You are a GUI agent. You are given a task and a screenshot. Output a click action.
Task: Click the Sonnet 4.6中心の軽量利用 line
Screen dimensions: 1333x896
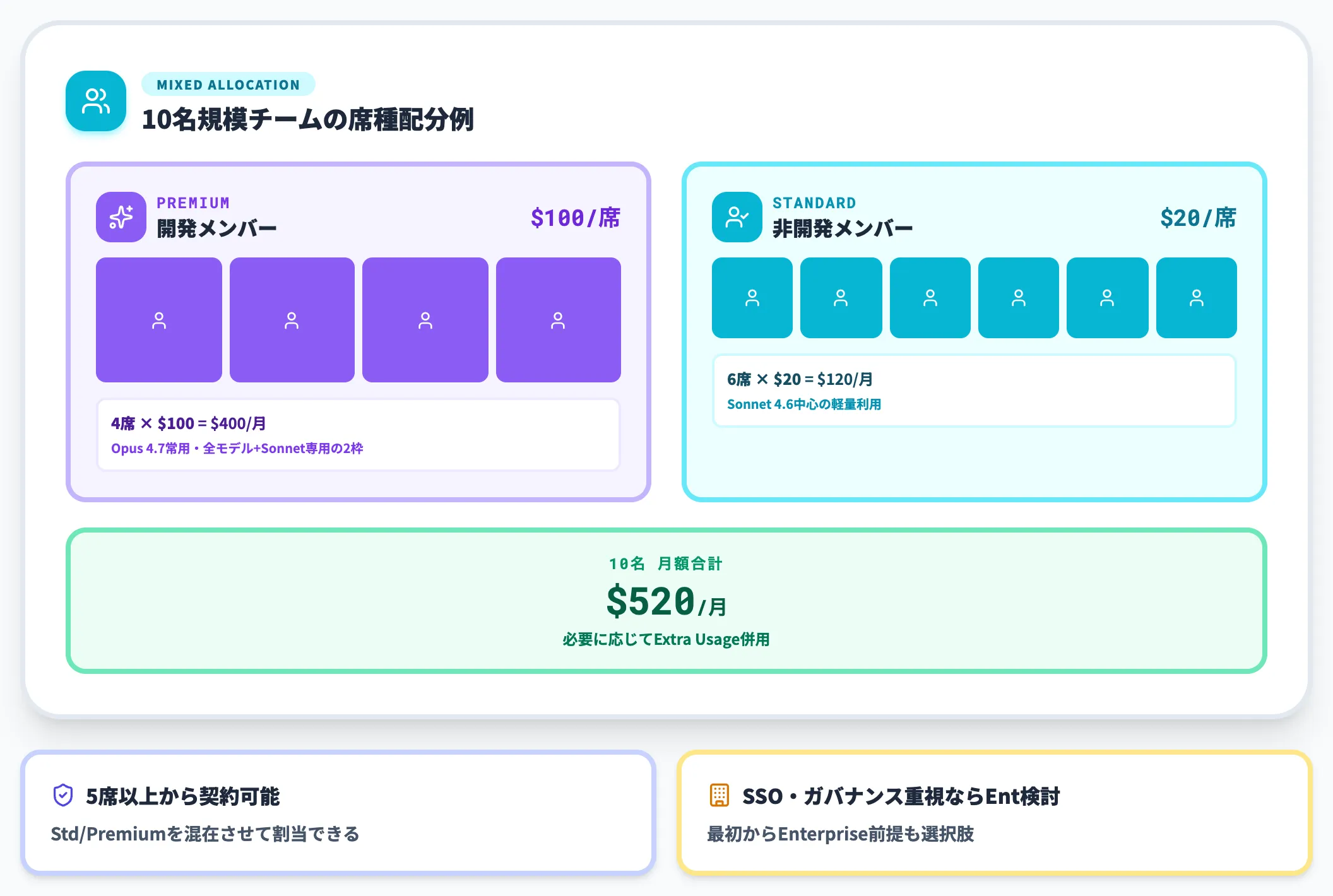pos(804,404)
